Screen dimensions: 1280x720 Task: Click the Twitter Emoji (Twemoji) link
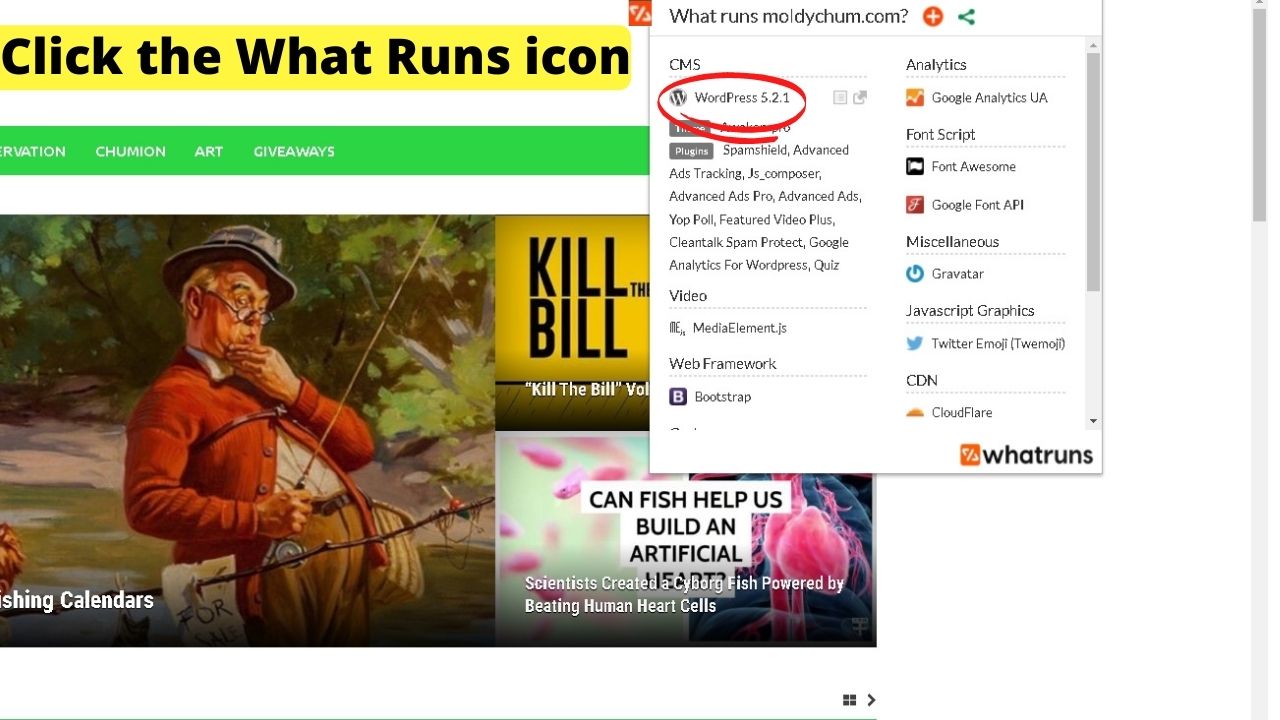pos(998,344)
